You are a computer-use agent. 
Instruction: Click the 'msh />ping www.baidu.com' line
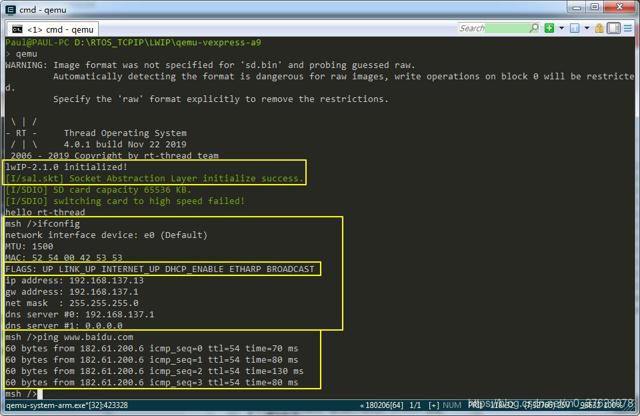coord(69,337)
